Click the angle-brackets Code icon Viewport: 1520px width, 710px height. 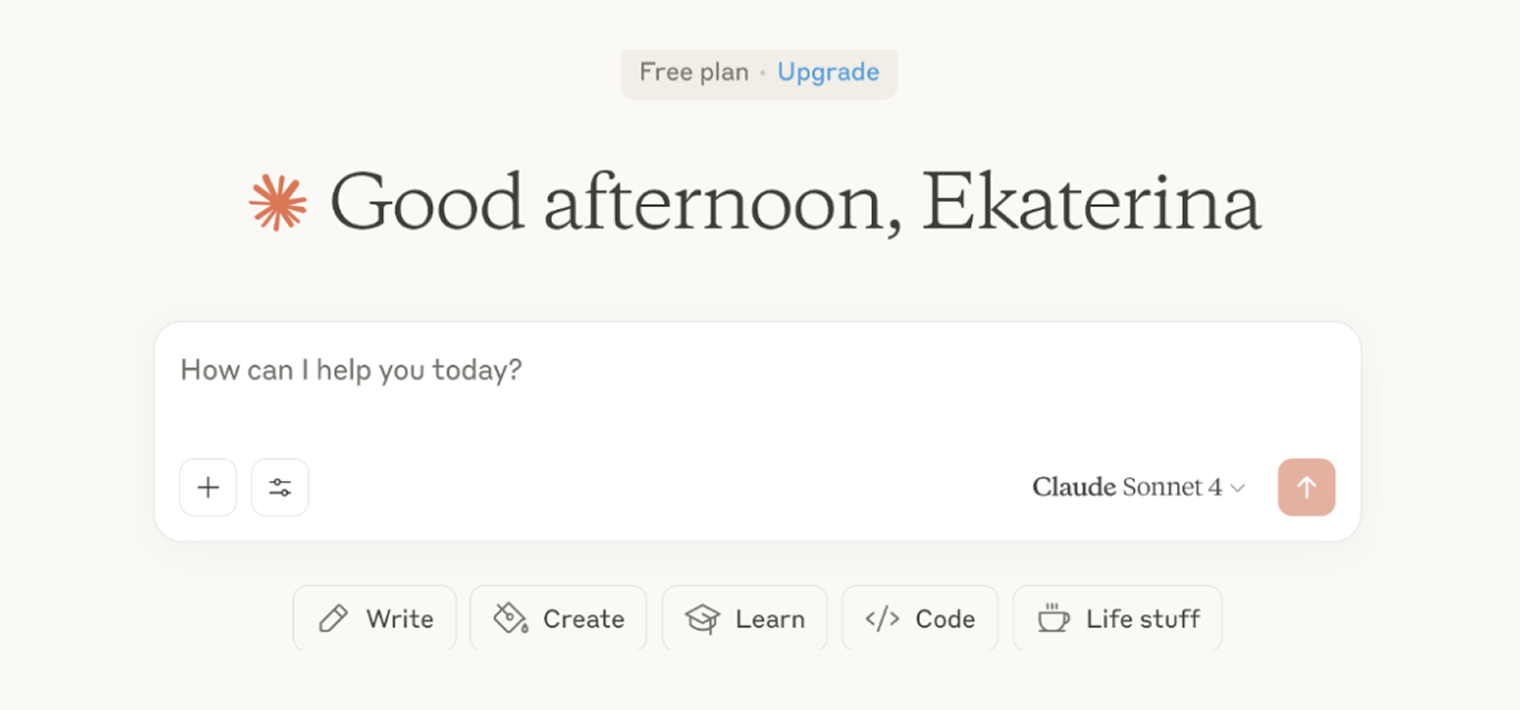pyautogui.click(x=882, y=619)
